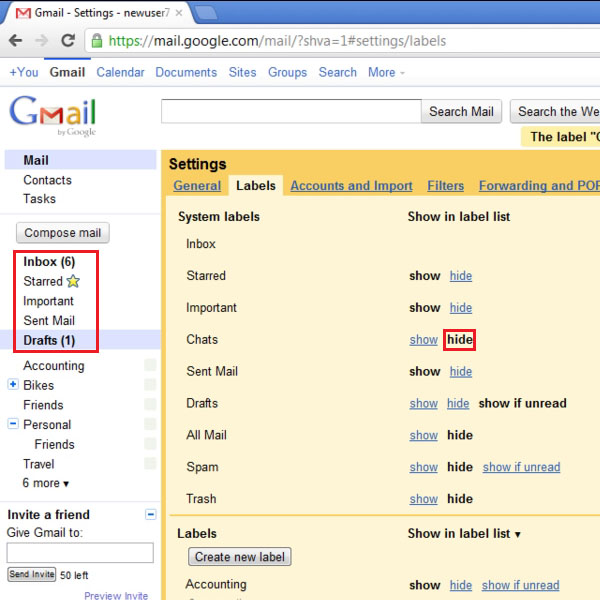
Task: Expand the 6 more labels list
Action: 46,483
